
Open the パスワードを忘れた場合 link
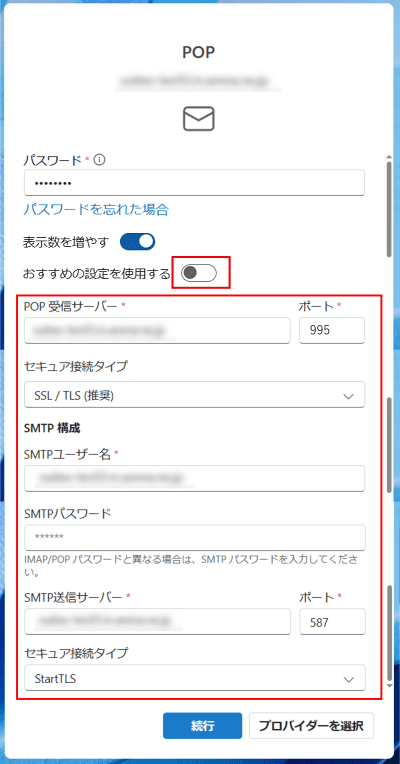coord(96,210)
